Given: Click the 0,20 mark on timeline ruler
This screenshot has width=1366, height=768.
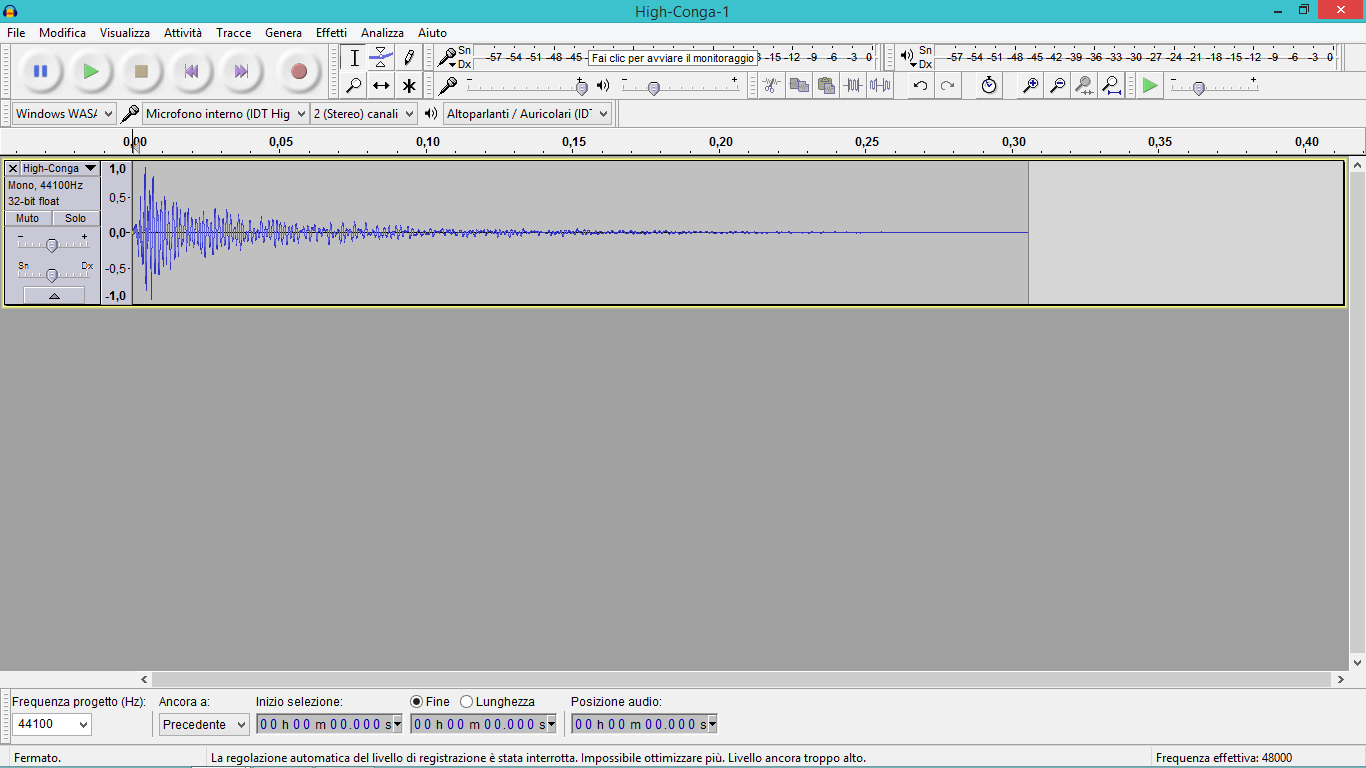Looking at the screenshot, I should [720, 142].
